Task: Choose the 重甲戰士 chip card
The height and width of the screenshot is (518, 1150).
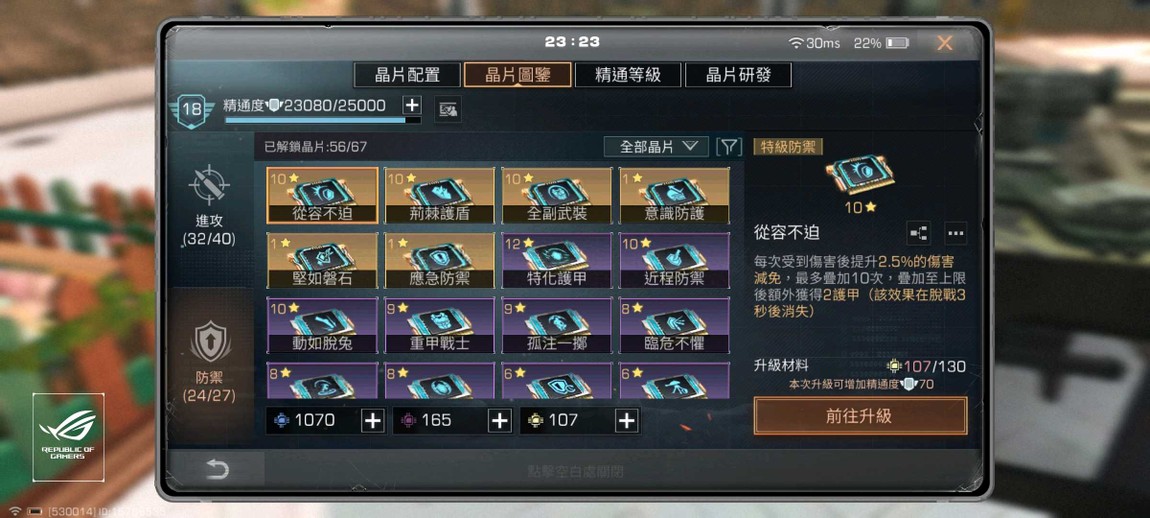Action: (440, 325)
